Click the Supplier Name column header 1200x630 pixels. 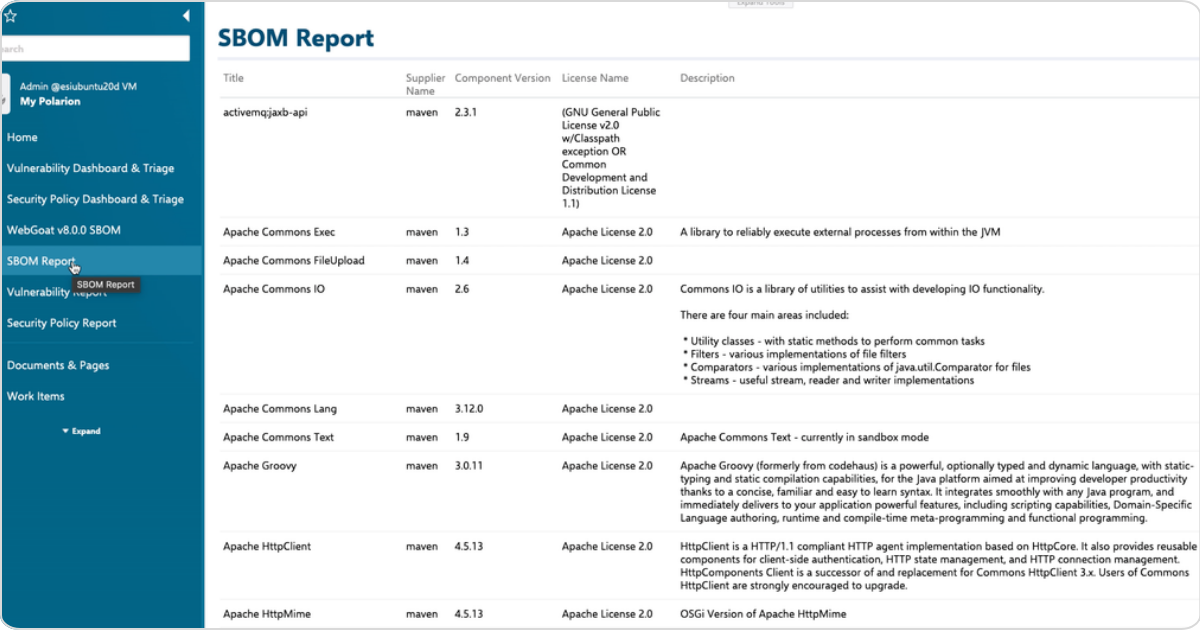425,84
